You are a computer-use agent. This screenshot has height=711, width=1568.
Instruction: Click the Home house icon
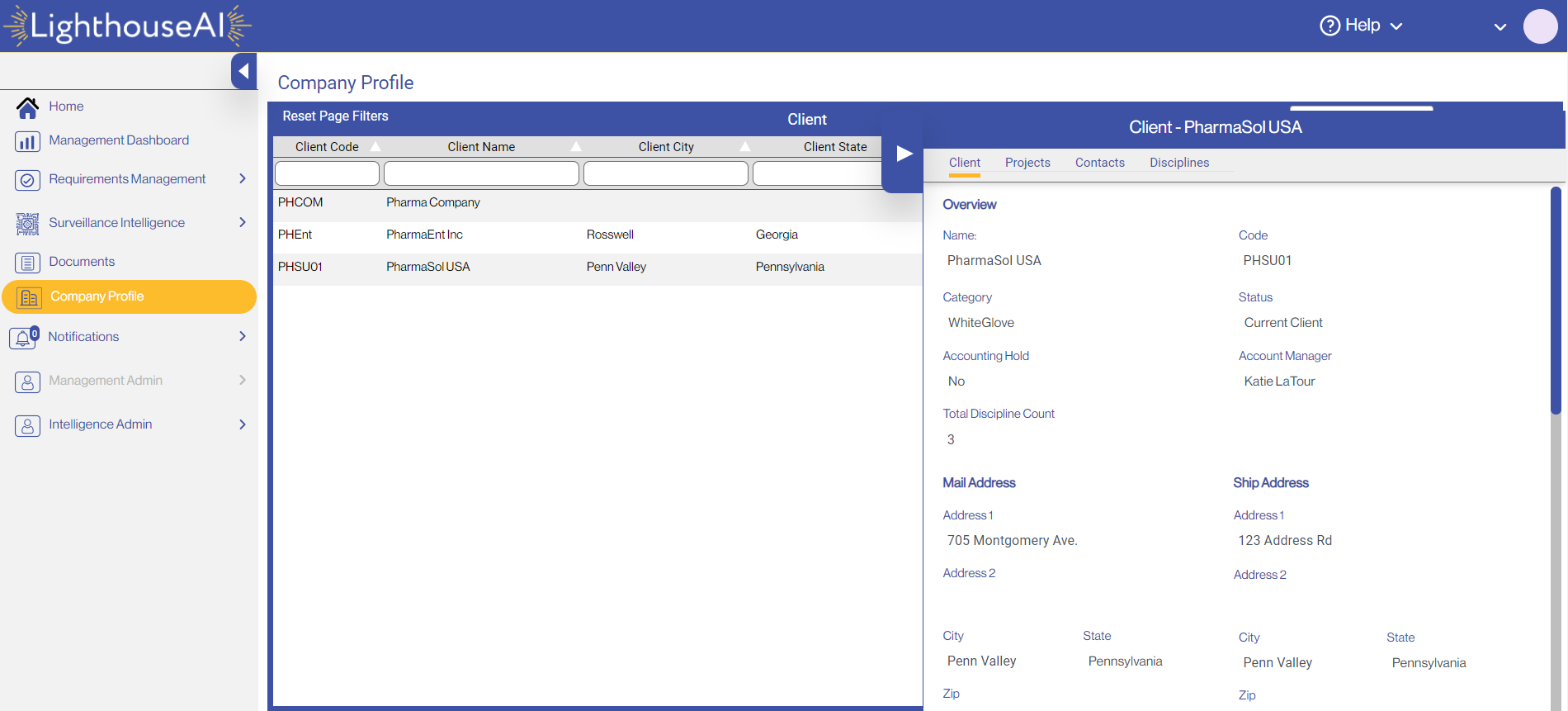pyautogui.click(x=27, y=107)
